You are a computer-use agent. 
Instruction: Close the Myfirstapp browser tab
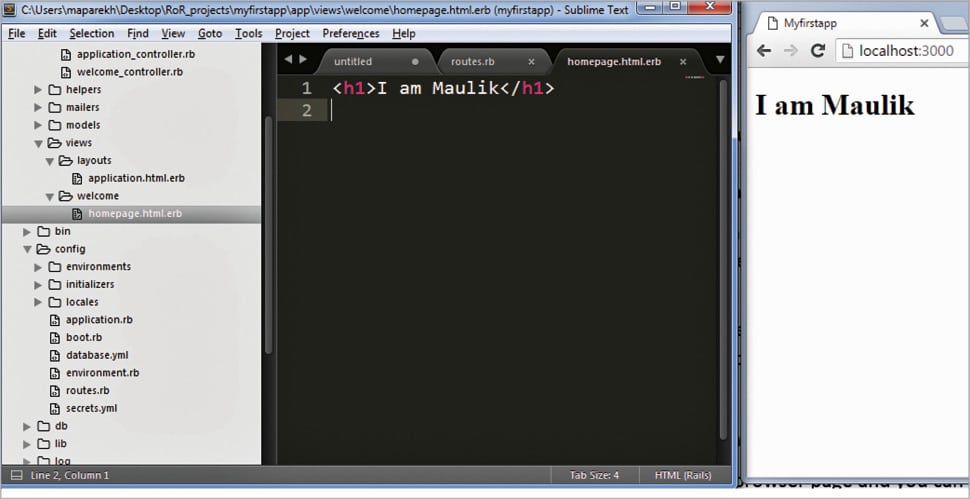(923, 22)
